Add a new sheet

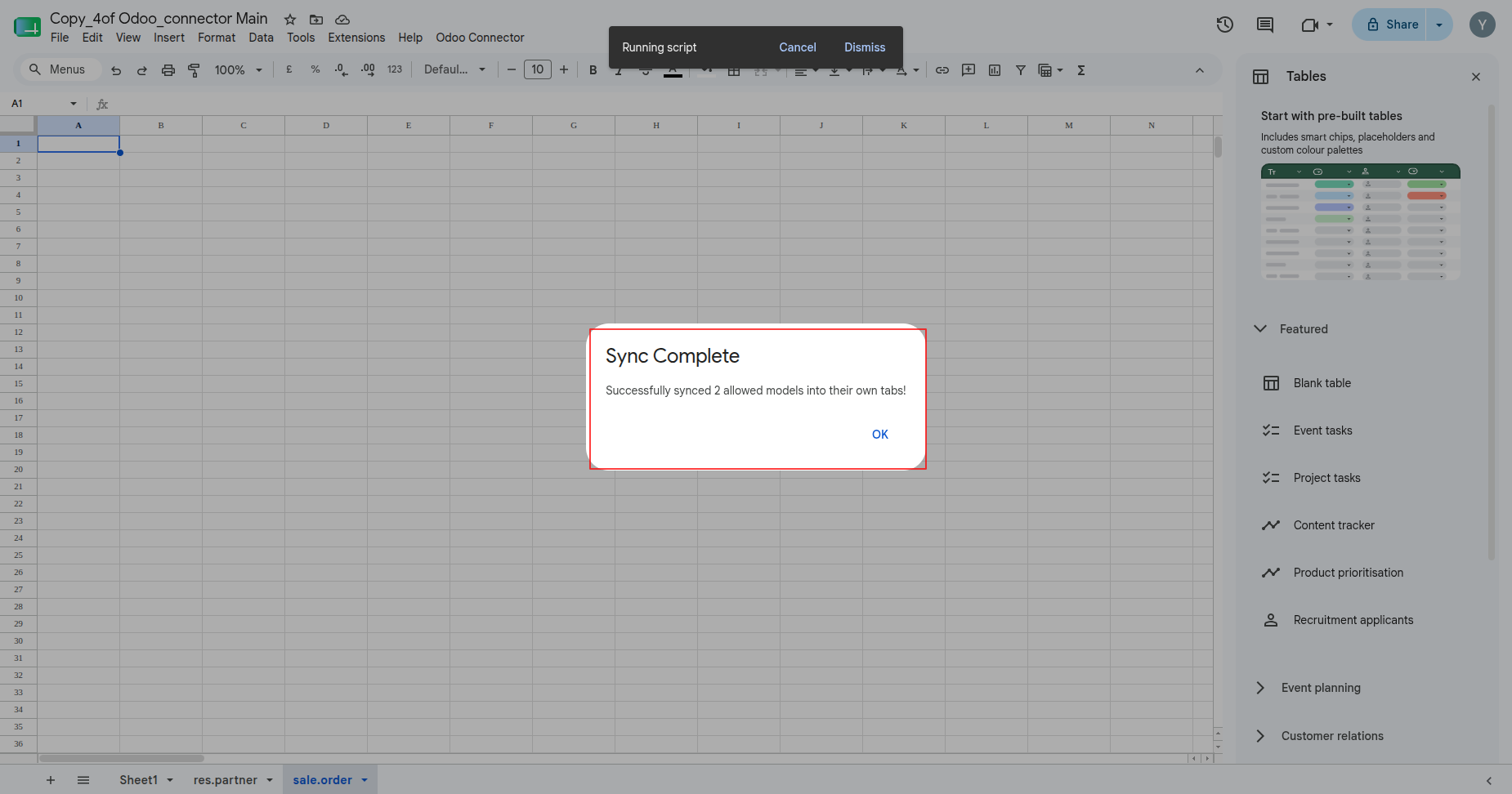coord(51,780)
